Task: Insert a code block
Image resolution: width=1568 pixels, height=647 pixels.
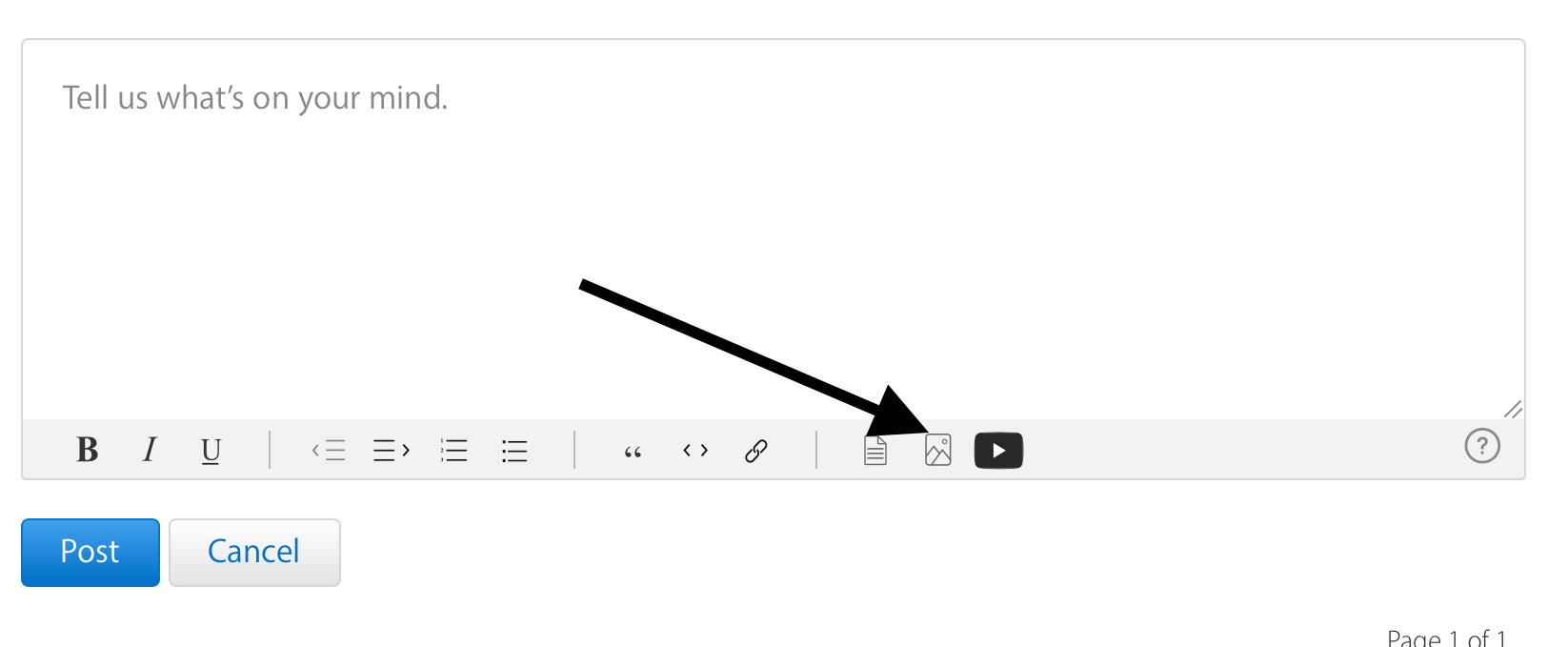Action: (695, 450)
